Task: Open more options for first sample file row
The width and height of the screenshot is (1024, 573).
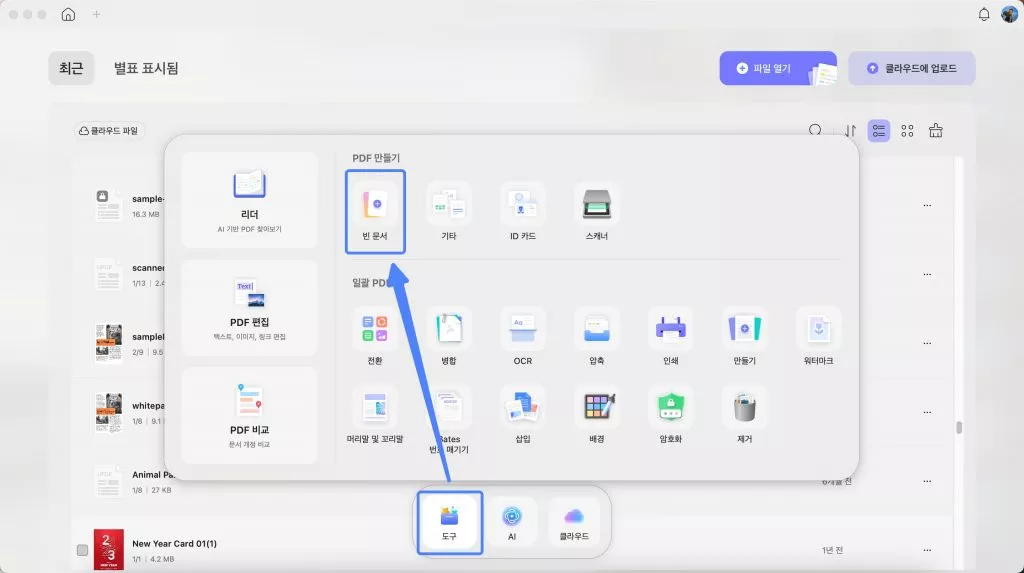Action: pyautogui.click(x=927, y=205)
